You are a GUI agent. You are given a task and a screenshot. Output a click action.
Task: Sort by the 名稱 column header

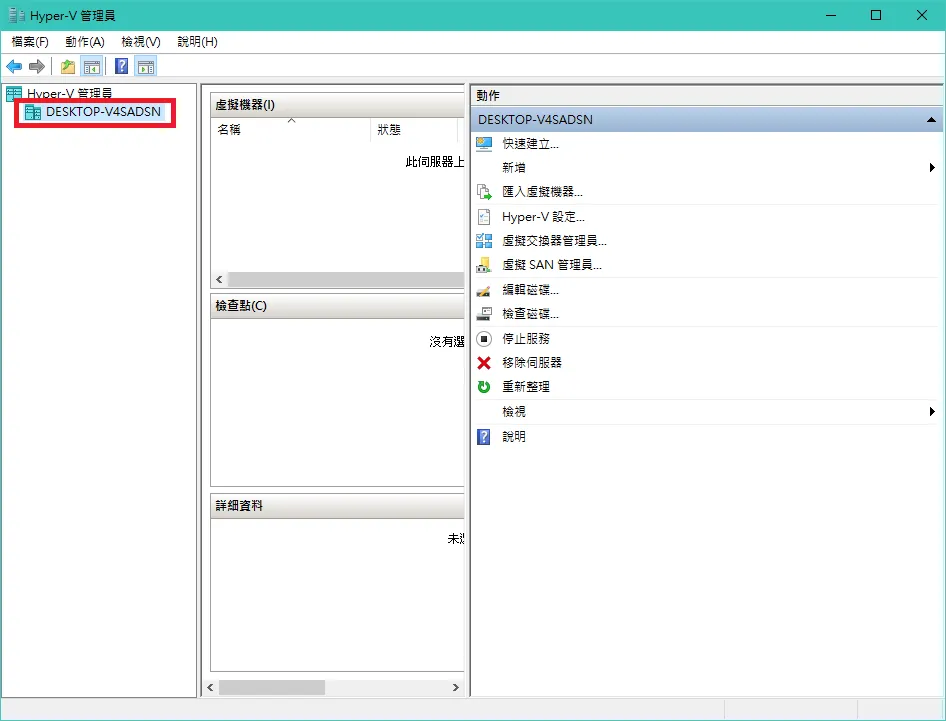point(290,130)
